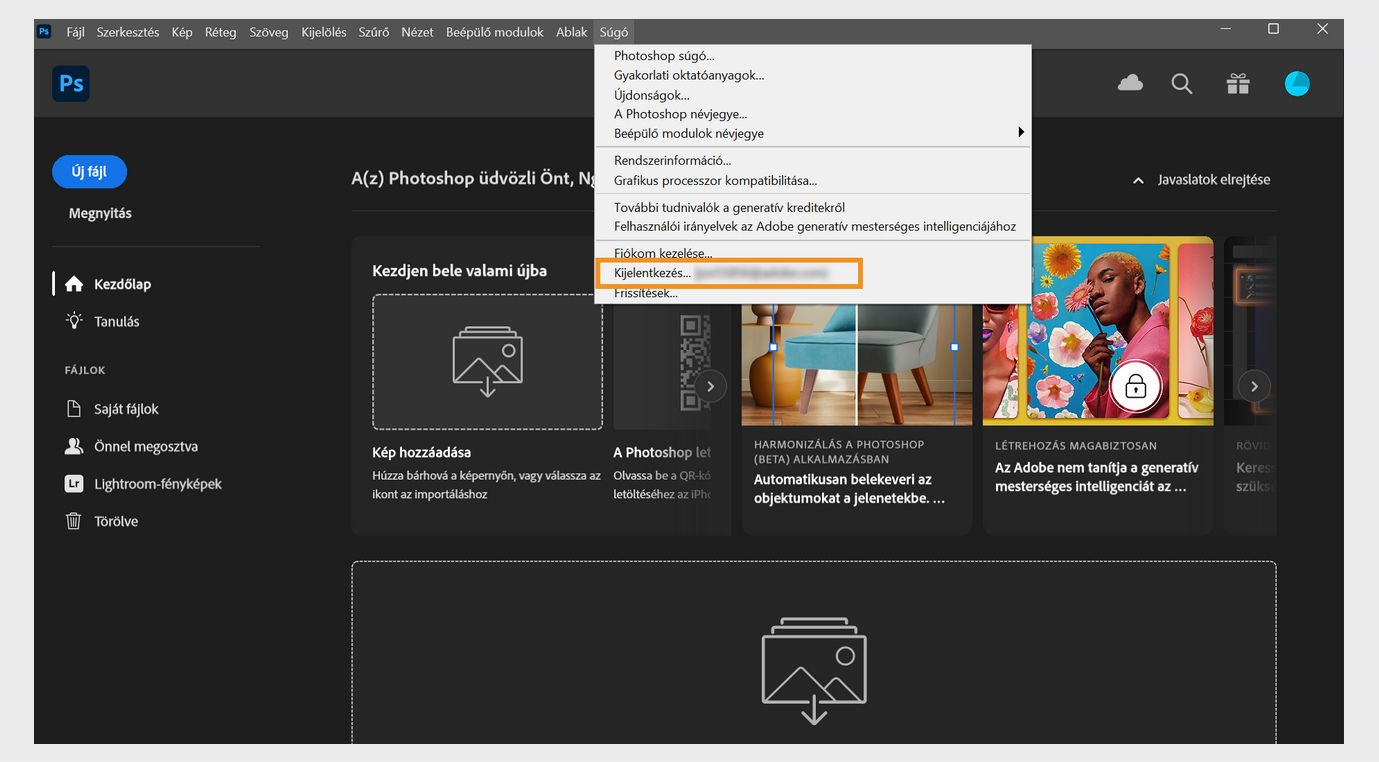This screenshot has width=1379, height=762.
Task: Click the Kezdjen bele valami újba heading
Action: [x=459, y=270]
